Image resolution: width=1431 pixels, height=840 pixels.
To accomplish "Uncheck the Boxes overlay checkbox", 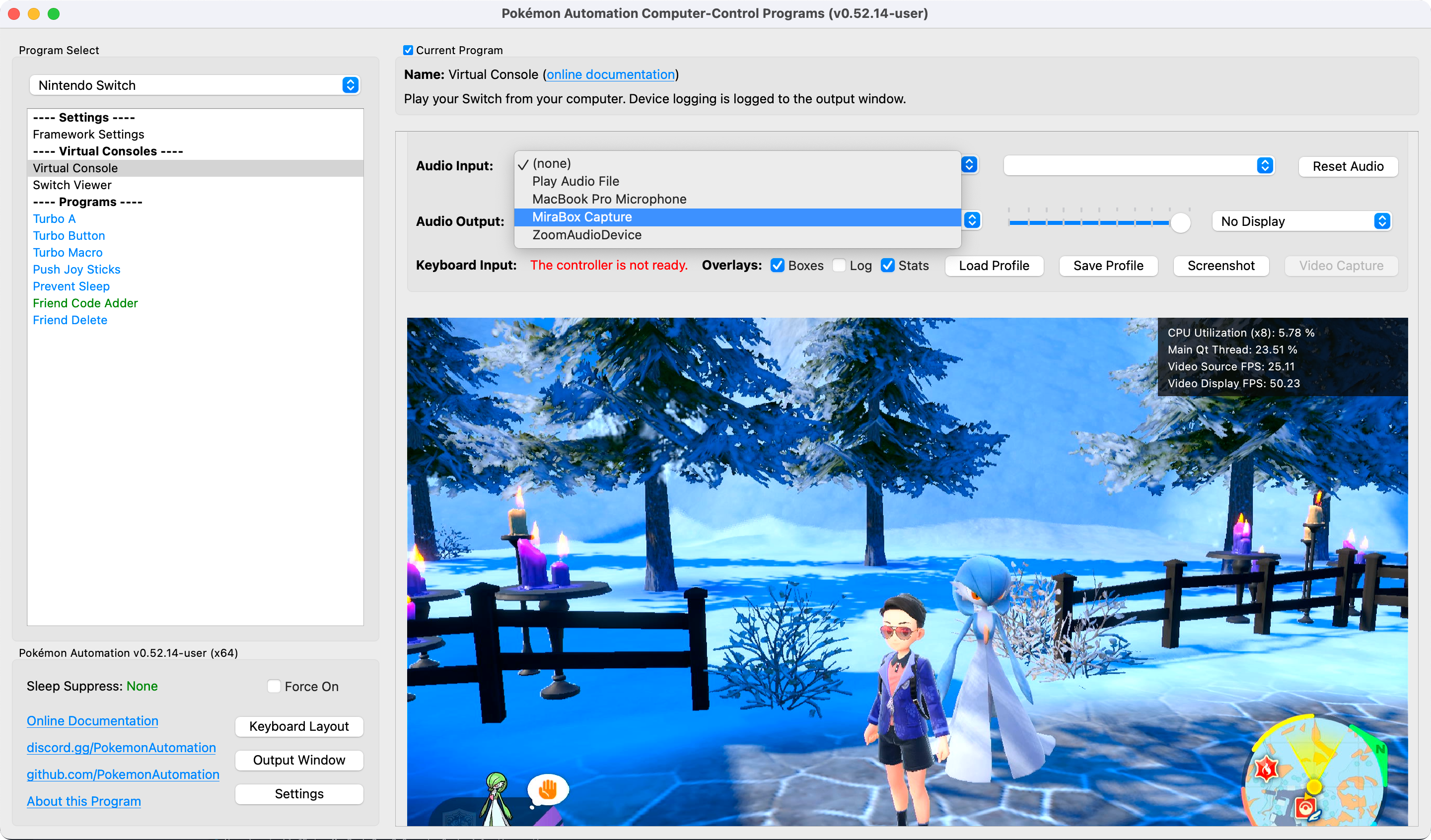I will [x=778, y=265].
